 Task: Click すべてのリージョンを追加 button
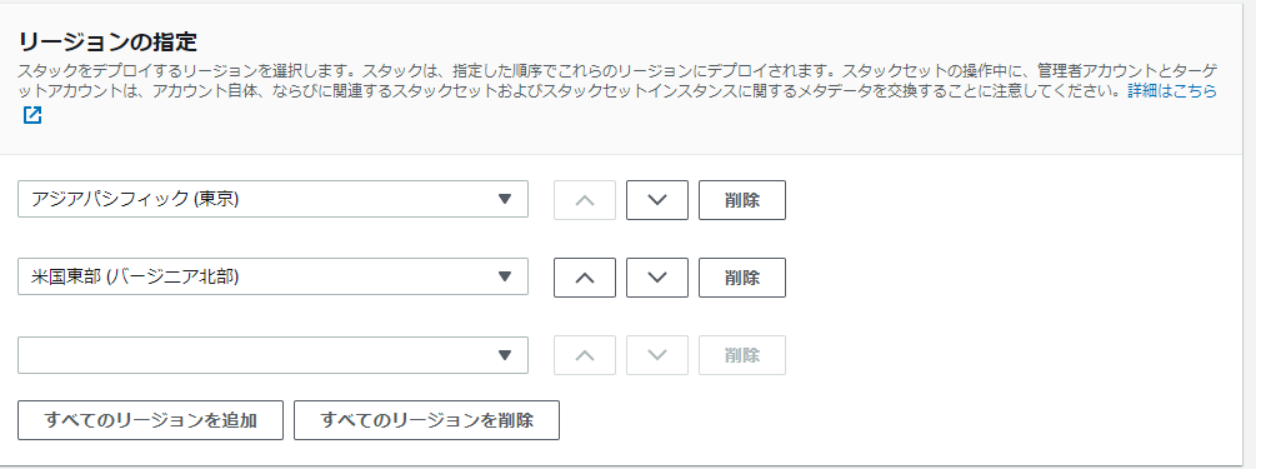(151, 420)
